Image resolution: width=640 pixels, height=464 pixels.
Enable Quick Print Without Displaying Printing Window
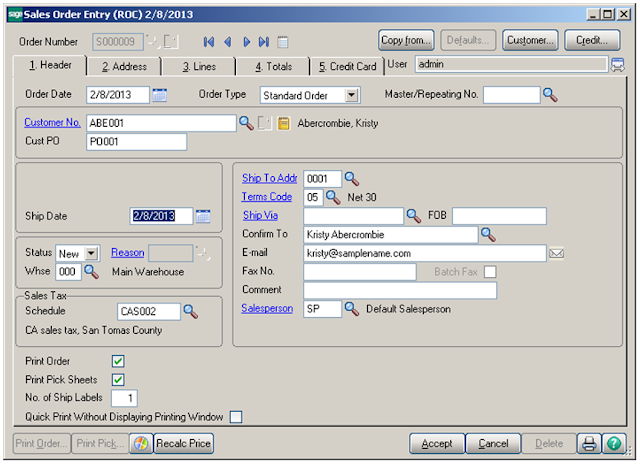tap(236, 416)
